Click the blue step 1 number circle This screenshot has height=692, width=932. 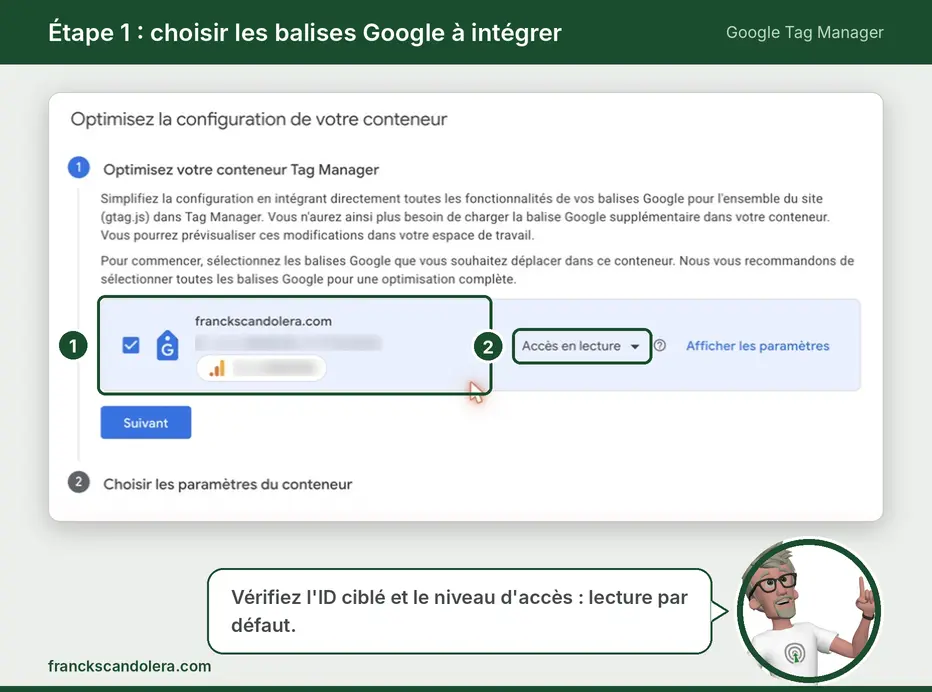pyautogui.click(x=78, y=168)
